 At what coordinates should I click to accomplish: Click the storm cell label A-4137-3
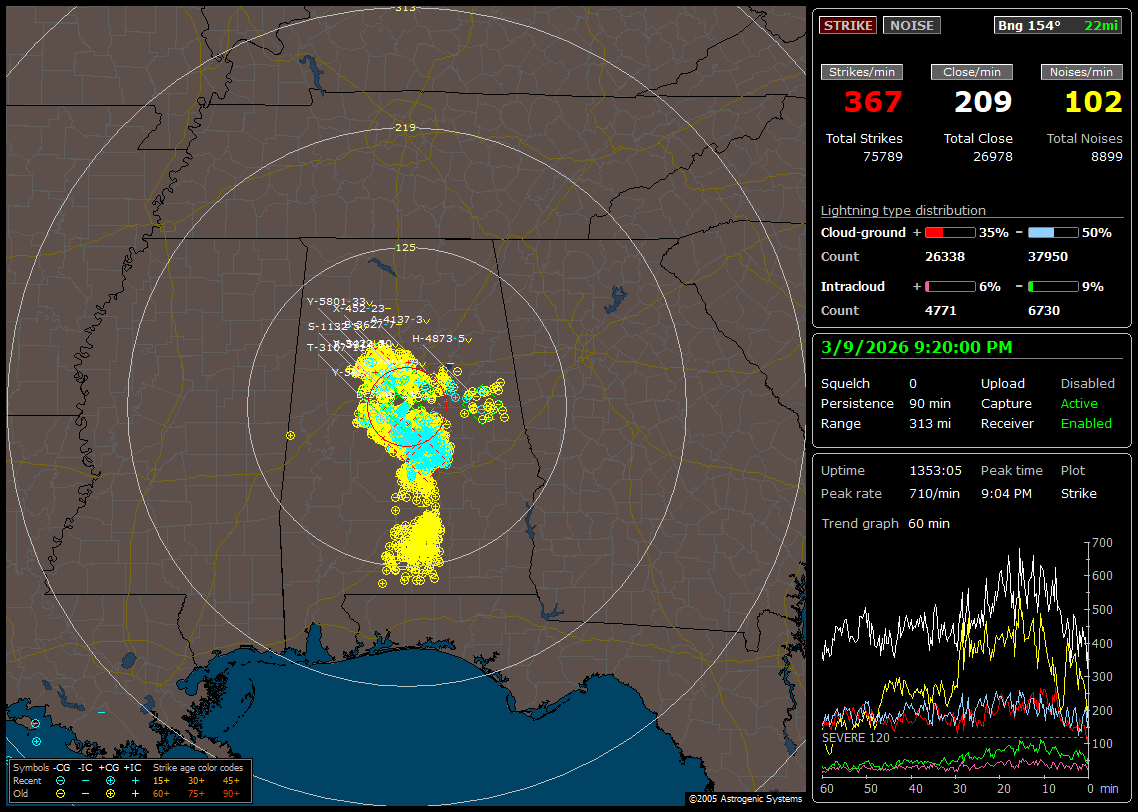click(397, 320)
